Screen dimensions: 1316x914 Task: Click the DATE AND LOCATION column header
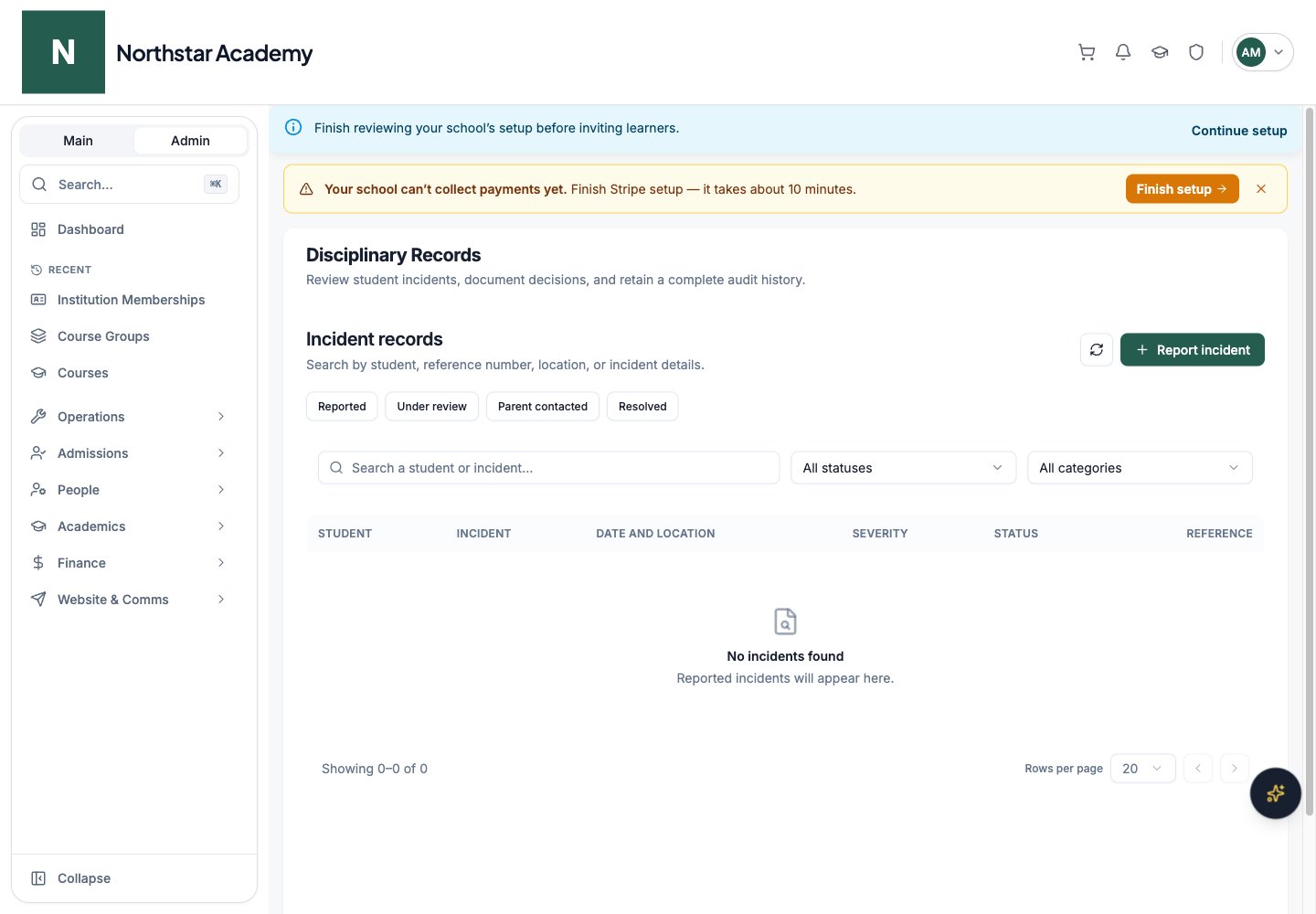pos(655,534)
